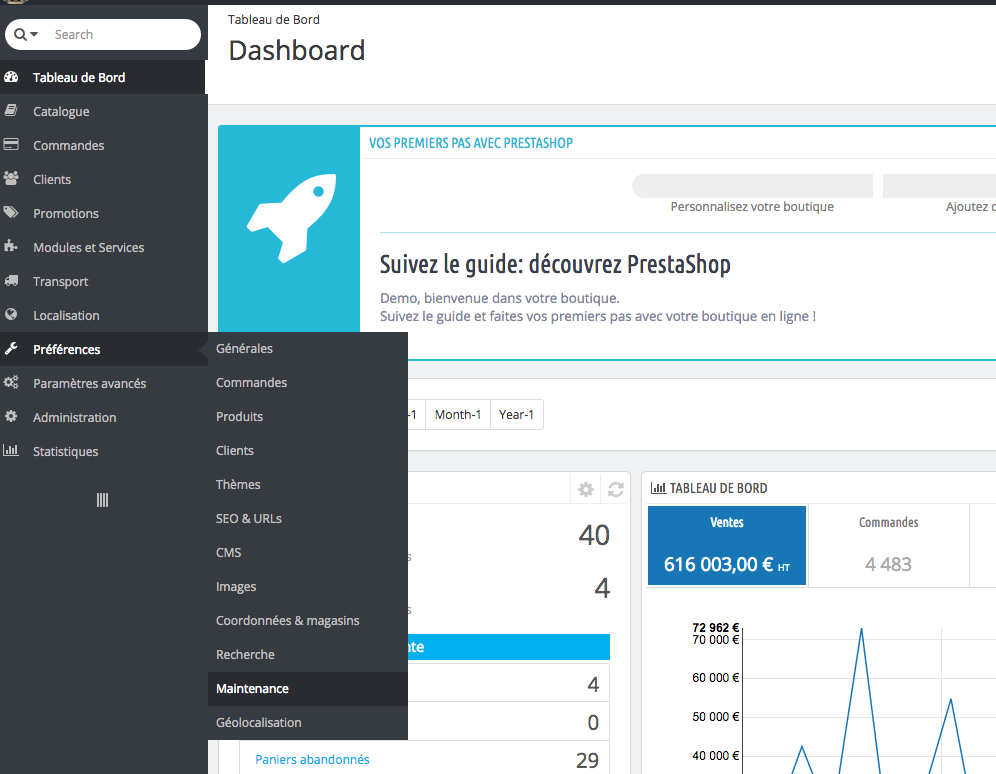Click the Modules et Services puzzle icon
The image size is (996, 774).
[x=12, y=247]
